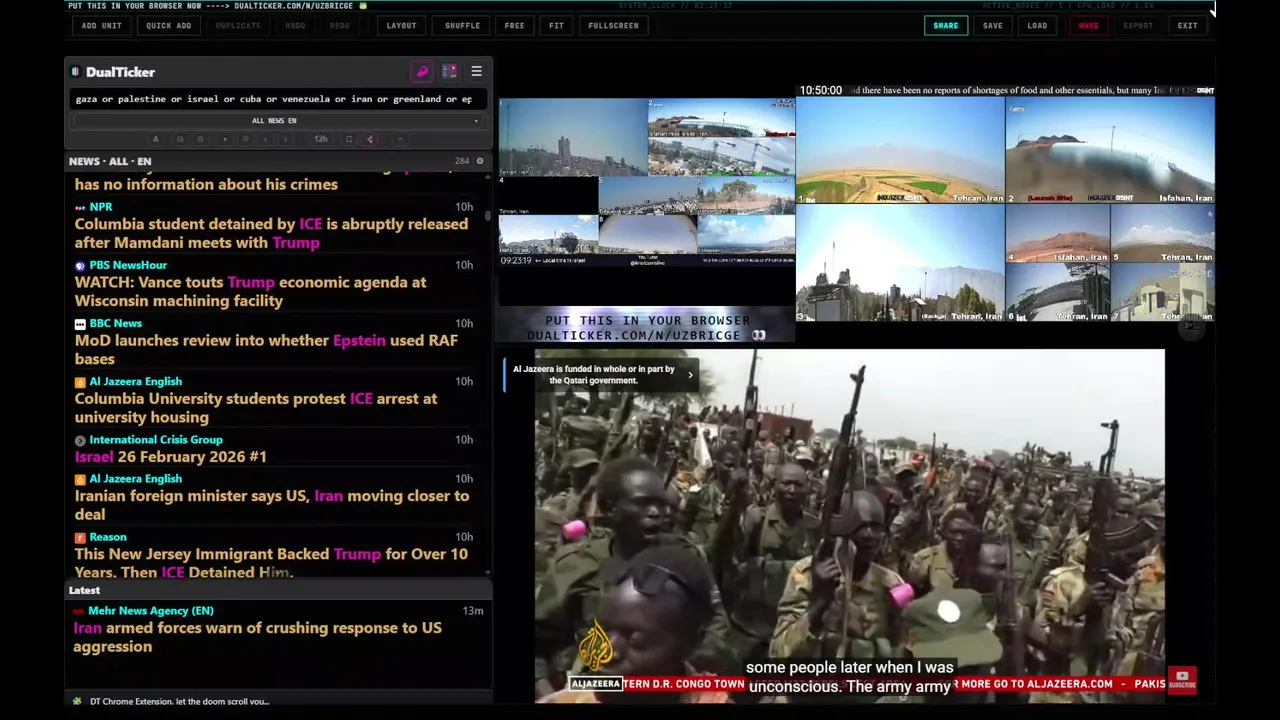The height and width of the screenshot is (720, 1280).
Task: Click the Mehr News Agency source icon
Action: 80,611
